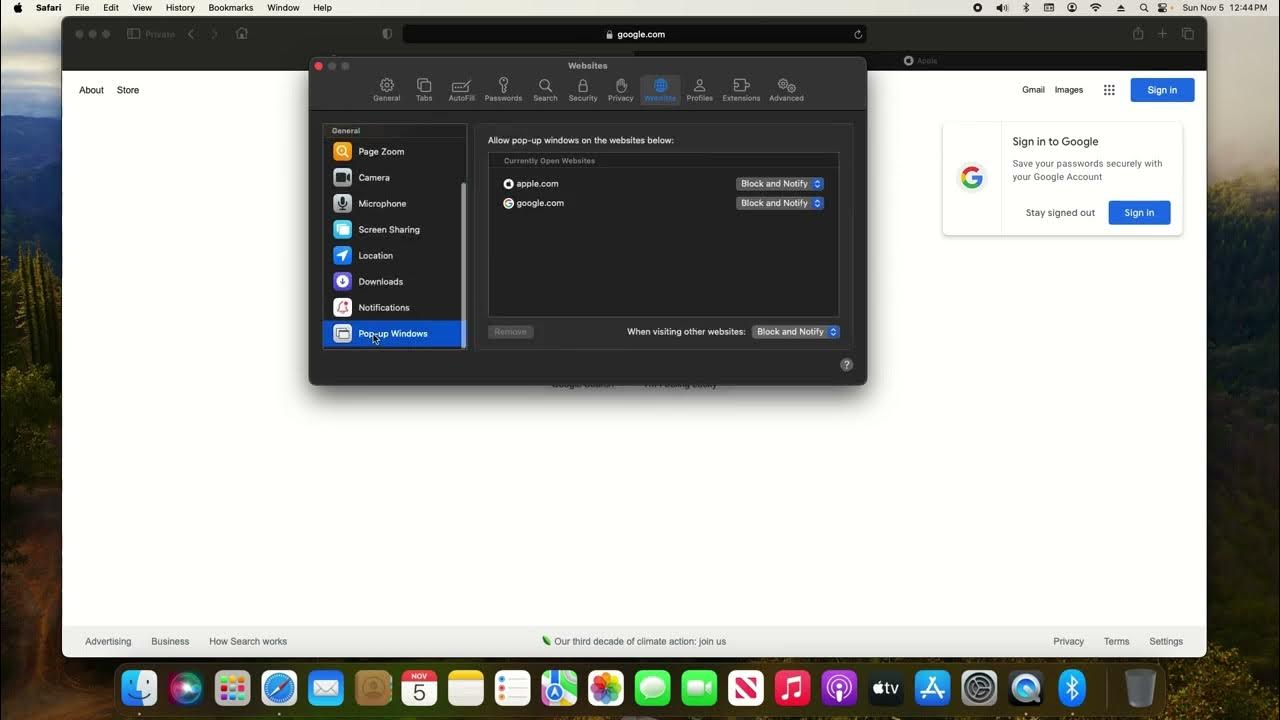
Task: Select Microphone in the sidebar
Action: tap(394, 203)
